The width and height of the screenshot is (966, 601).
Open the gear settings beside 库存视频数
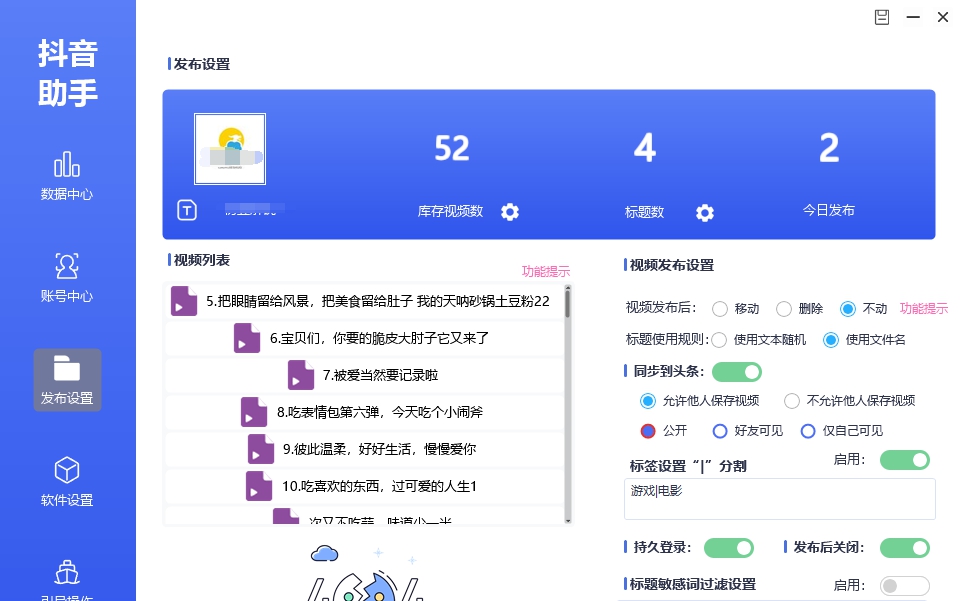click(x=510, y=212)
